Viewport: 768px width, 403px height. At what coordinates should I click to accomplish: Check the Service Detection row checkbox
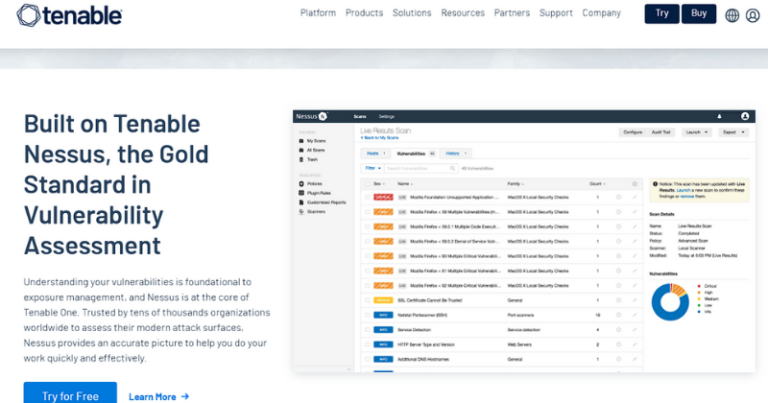click(367, 330)
